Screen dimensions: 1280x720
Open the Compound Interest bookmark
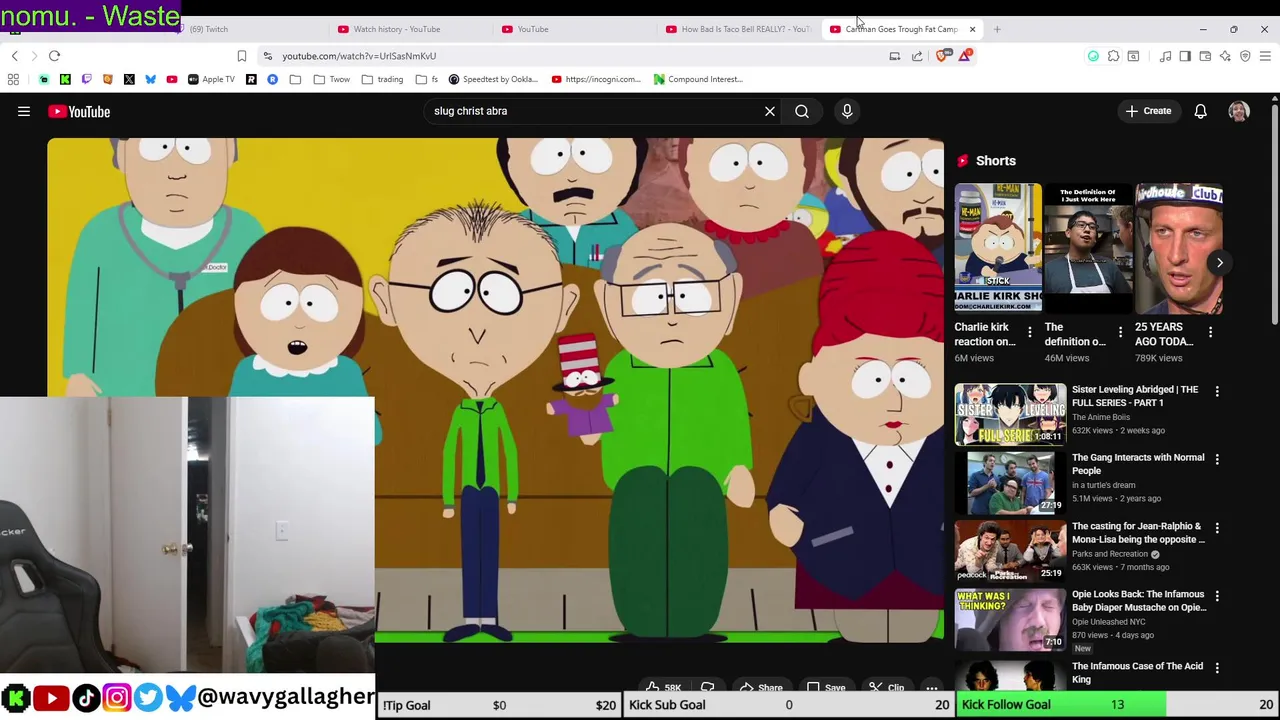[x=698, y=79]
